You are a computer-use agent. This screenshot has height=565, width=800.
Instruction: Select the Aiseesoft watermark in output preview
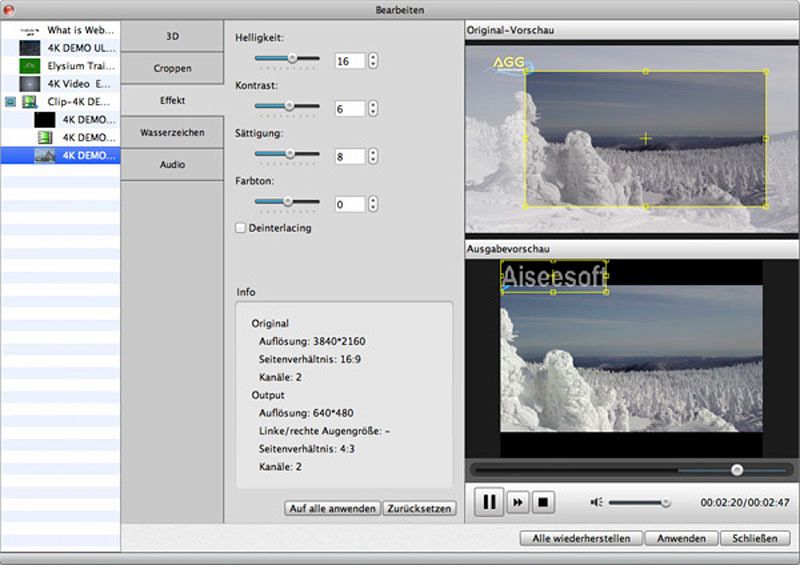tap(553, 276)
